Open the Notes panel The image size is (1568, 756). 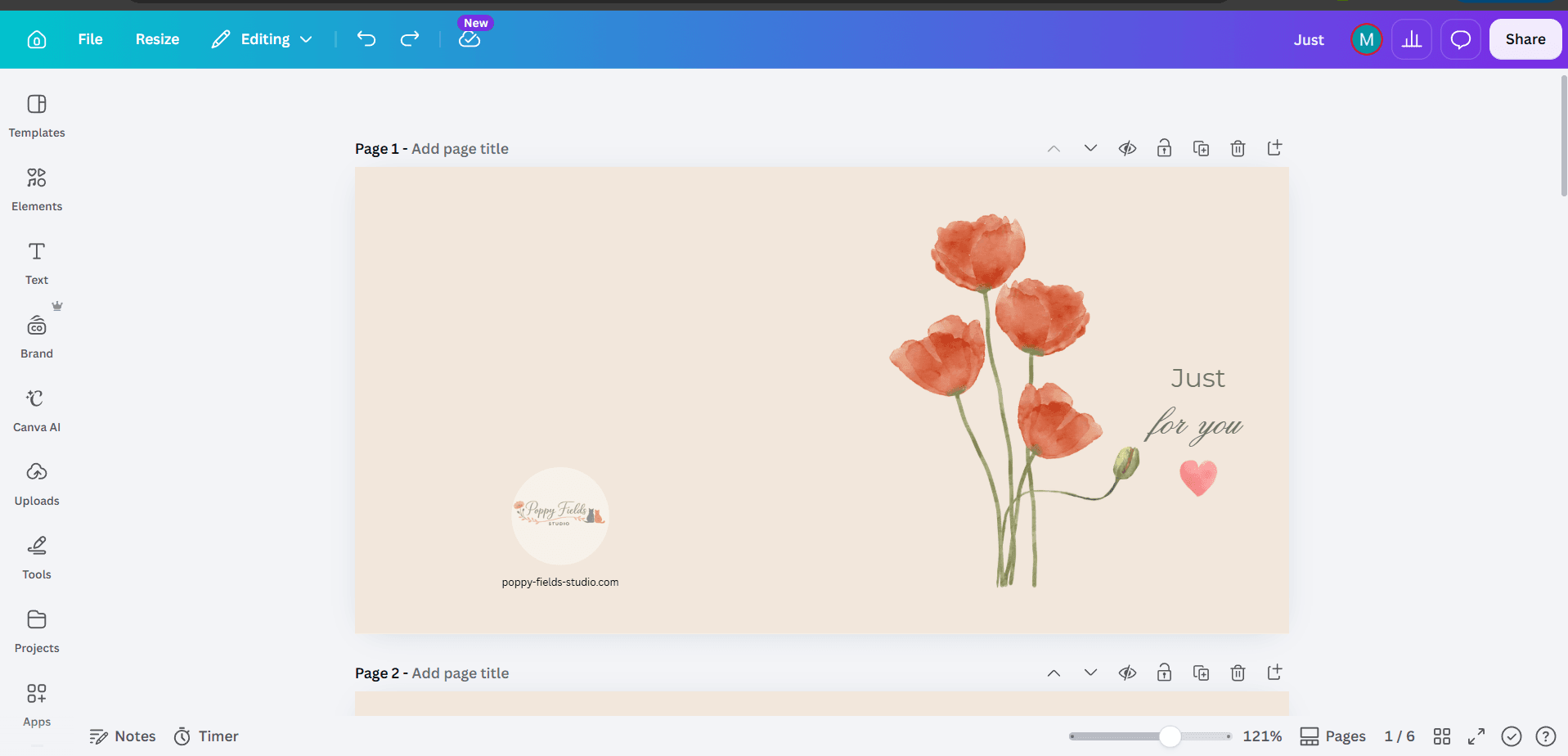[123, 736]
